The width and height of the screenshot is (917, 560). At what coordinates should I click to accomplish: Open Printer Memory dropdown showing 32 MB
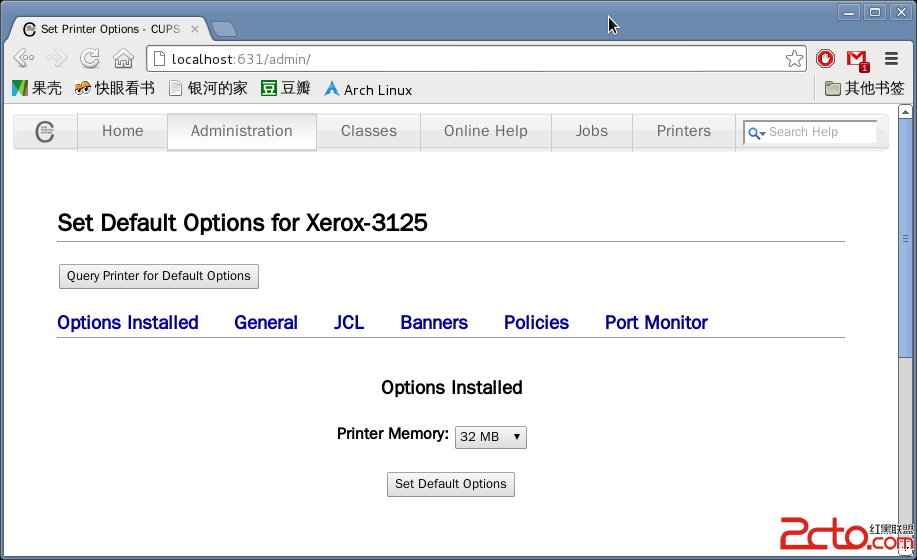pos(491,437)
